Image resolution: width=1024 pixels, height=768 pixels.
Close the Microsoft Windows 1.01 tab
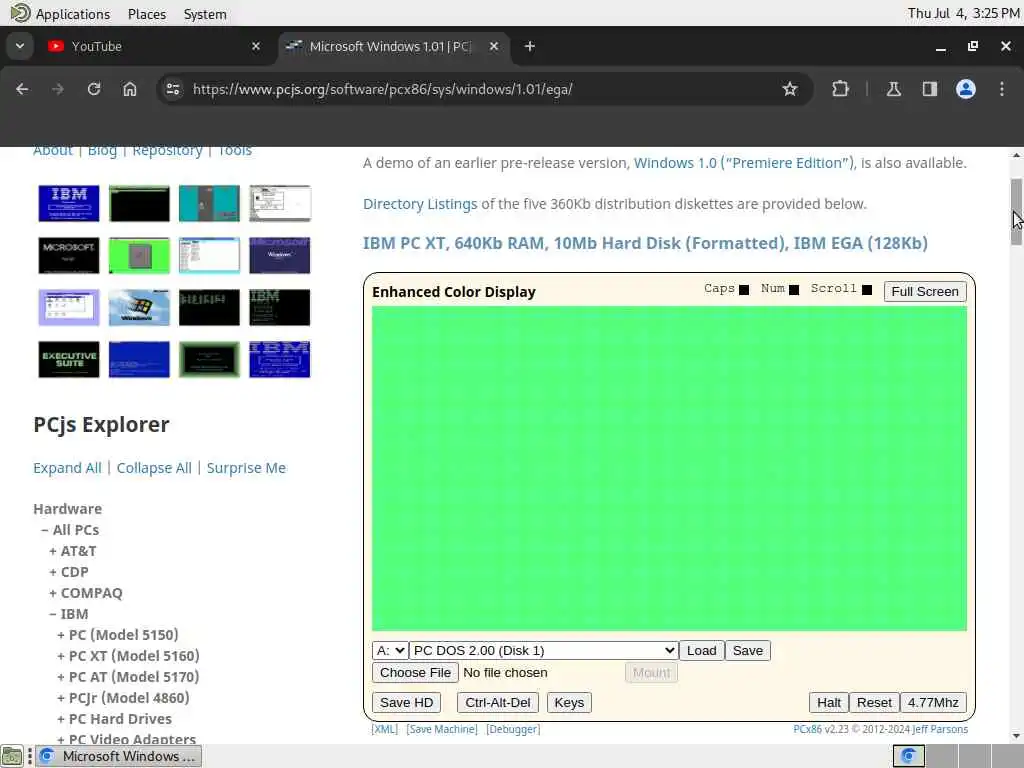coord(494,46)
